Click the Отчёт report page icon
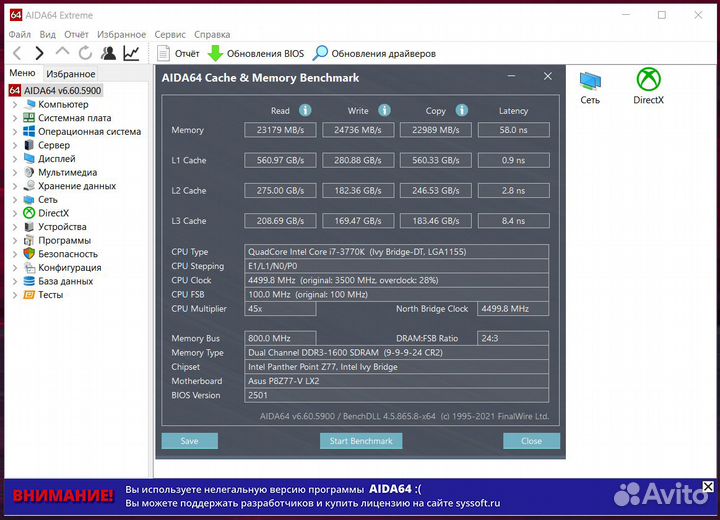This screenshot has width=720, height=520. 163,53
